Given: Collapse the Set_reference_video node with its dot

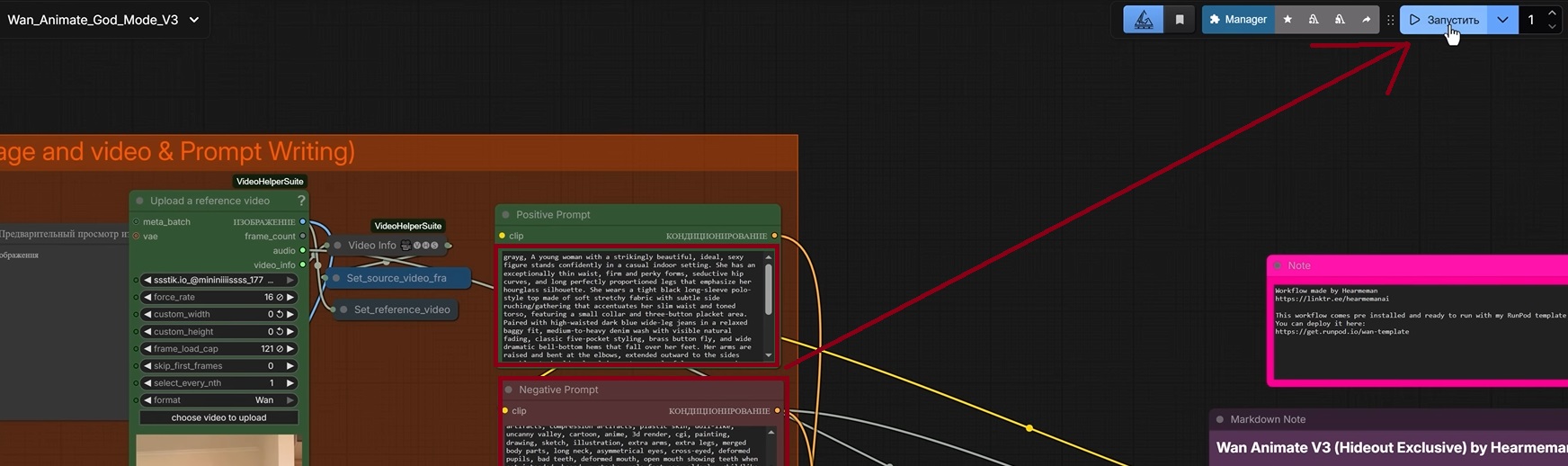Looking at the screenshot, I should tap(343, 309).
